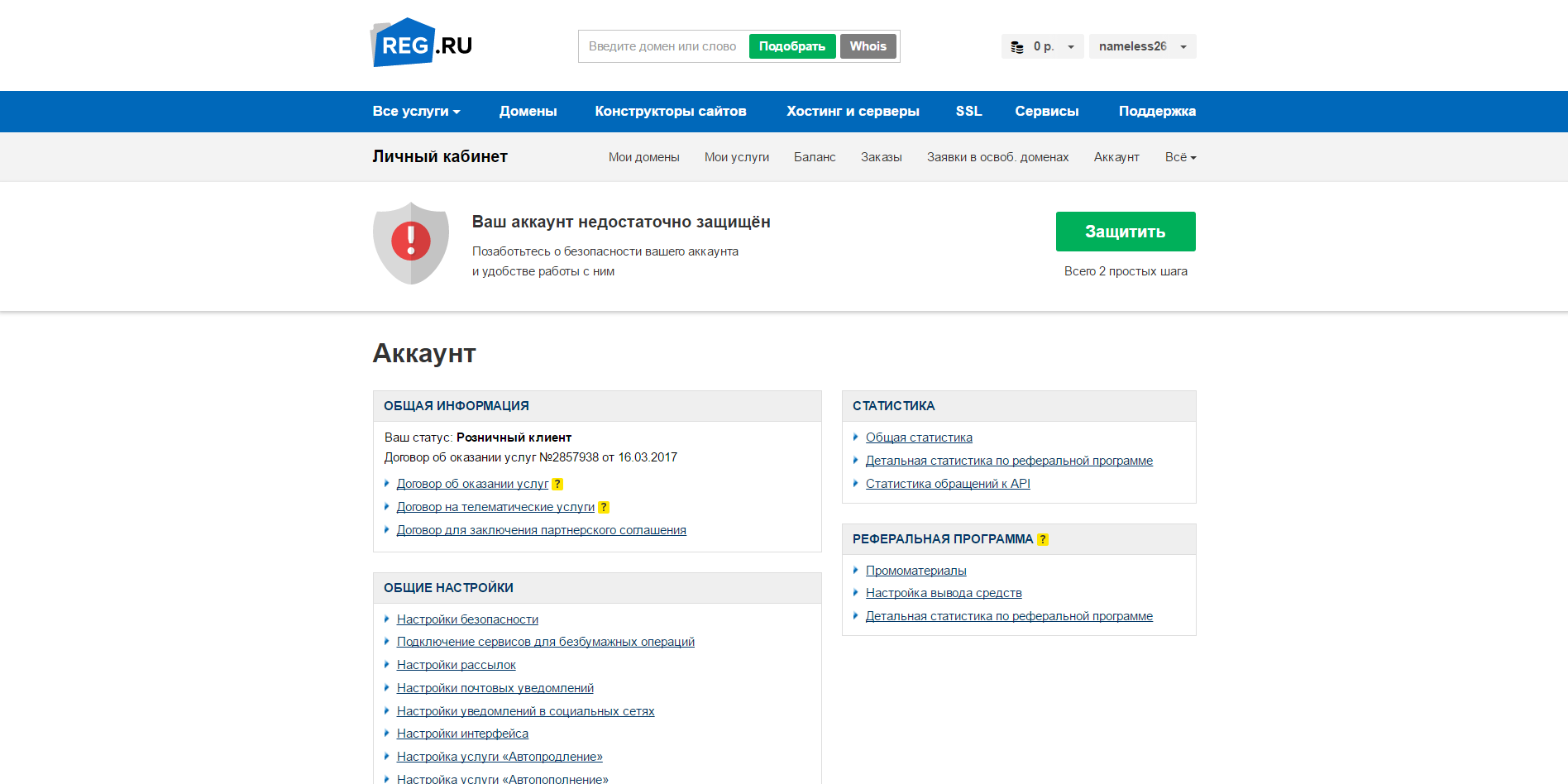Open «Промоматериалы» in referral program

(x=915, y=570)
